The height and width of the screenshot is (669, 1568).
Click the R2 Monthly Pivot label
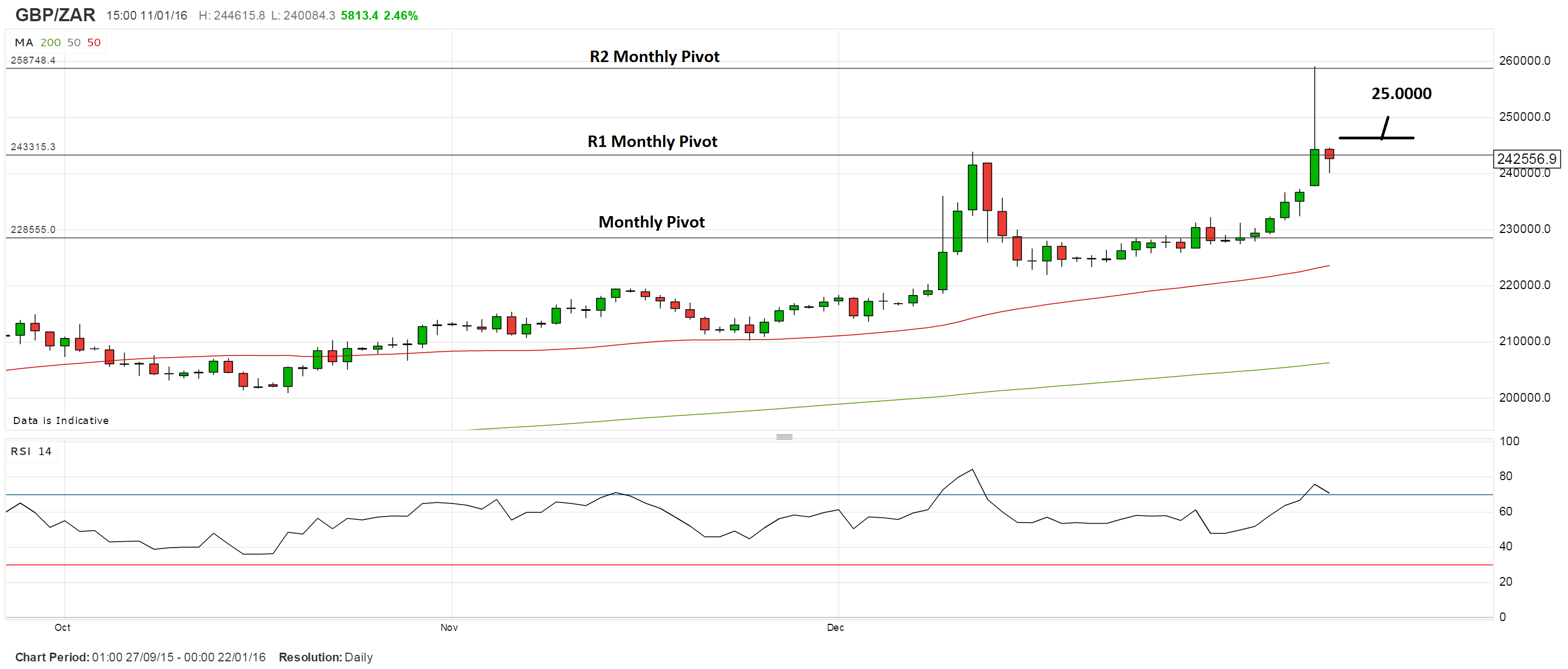(x=654, y=57)
